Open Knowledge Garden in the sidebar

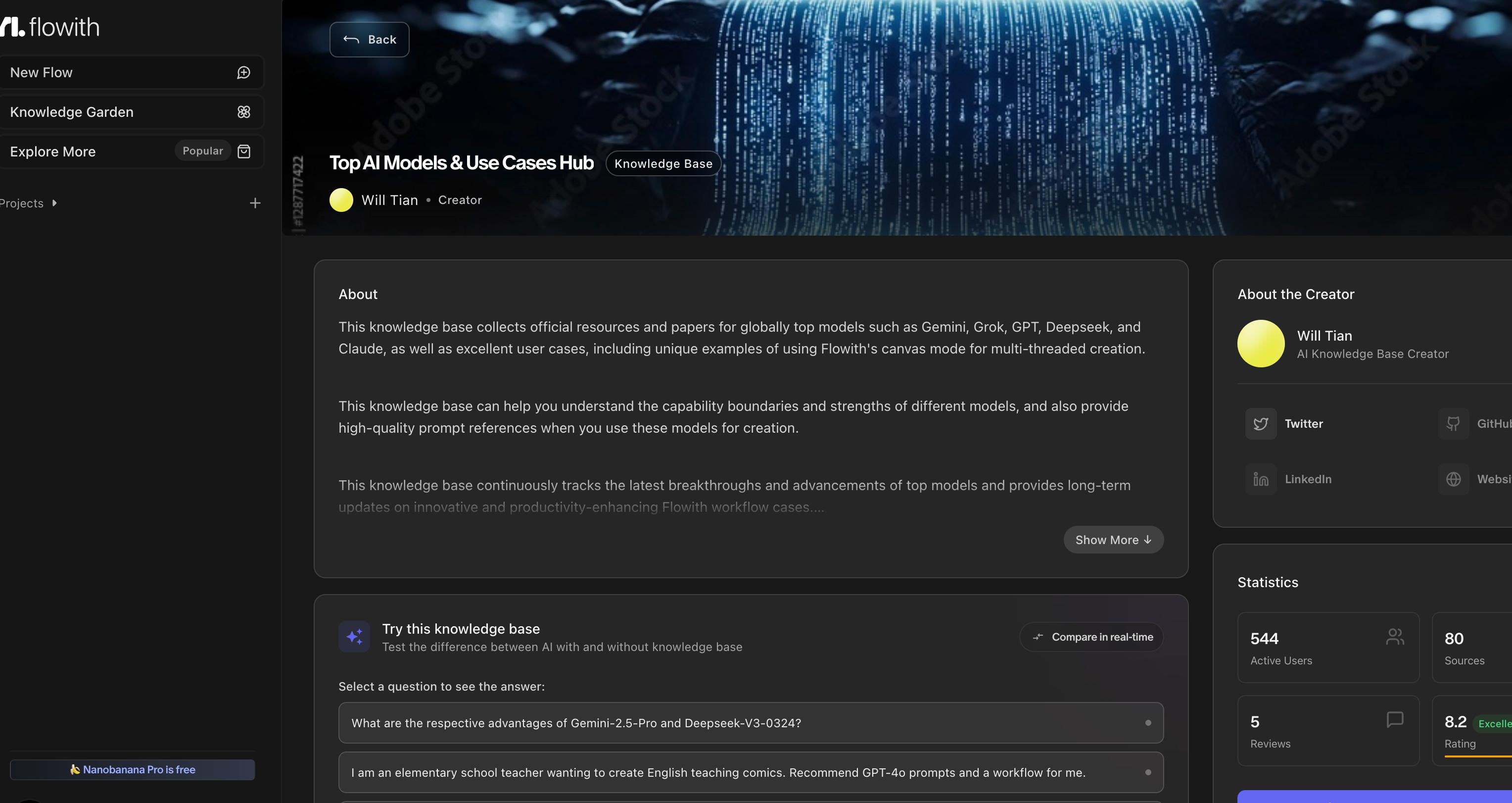click(x=132, y=111)
